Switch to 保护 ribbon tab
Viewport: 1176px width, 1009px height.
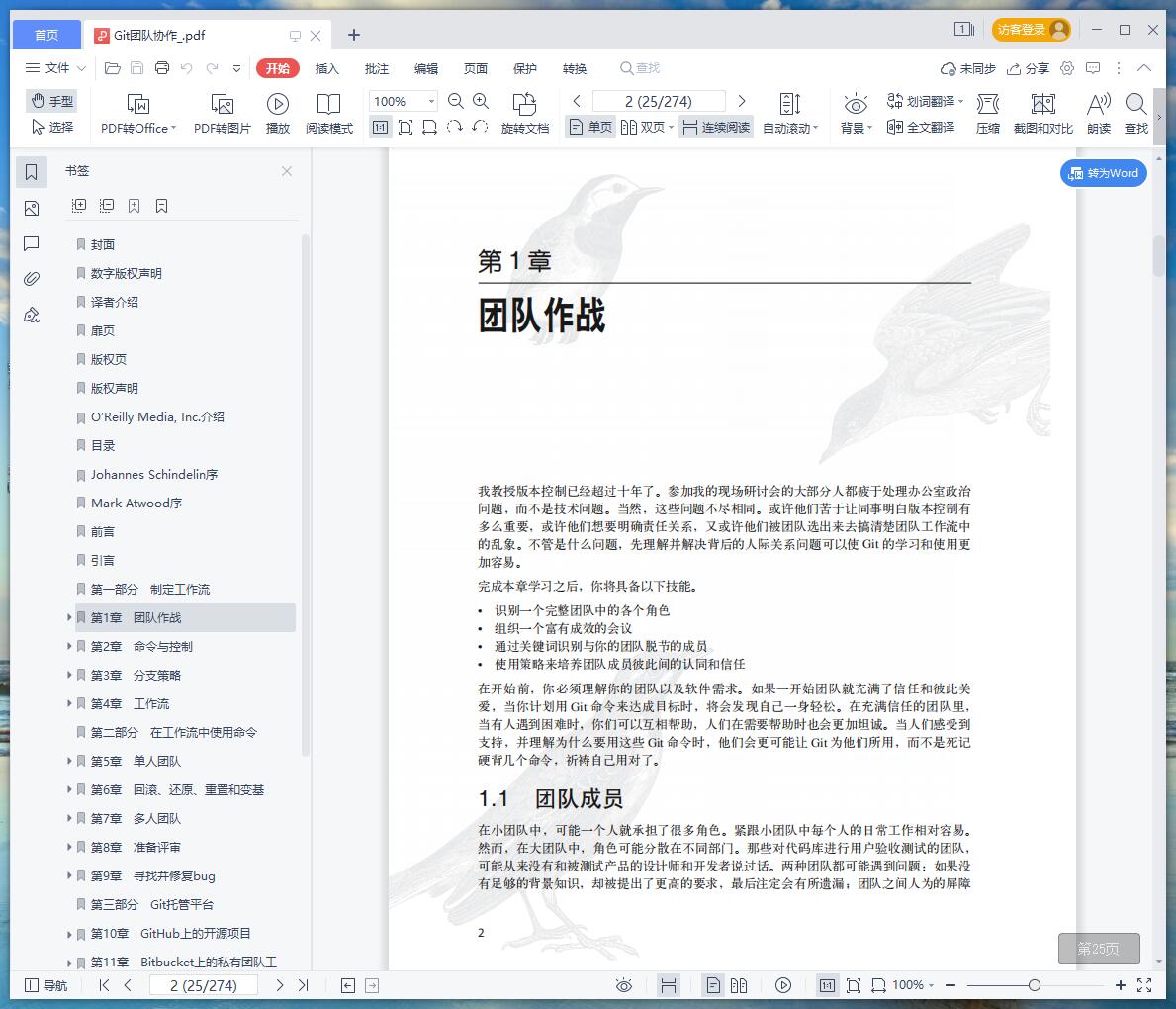click(x=525, y=68)
